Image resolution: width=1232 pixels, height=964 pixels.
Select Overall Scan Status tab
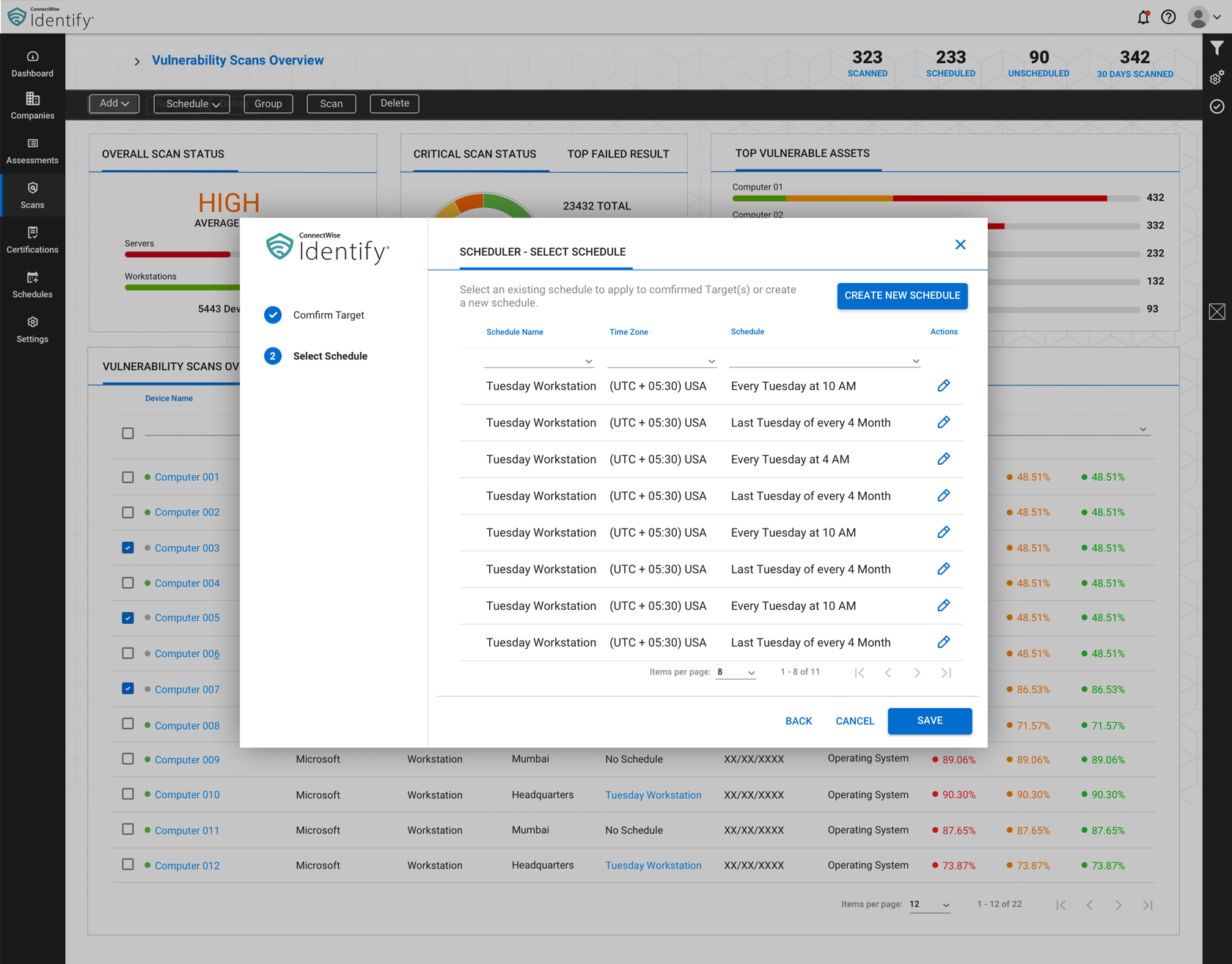coord(163,154)
